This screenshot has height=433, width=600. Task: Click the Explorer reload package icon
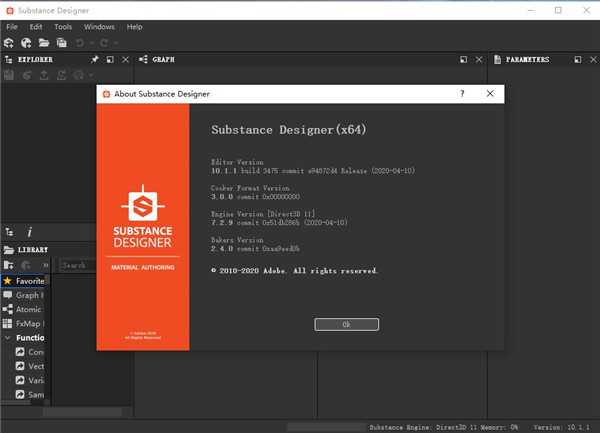click(61, 75)
